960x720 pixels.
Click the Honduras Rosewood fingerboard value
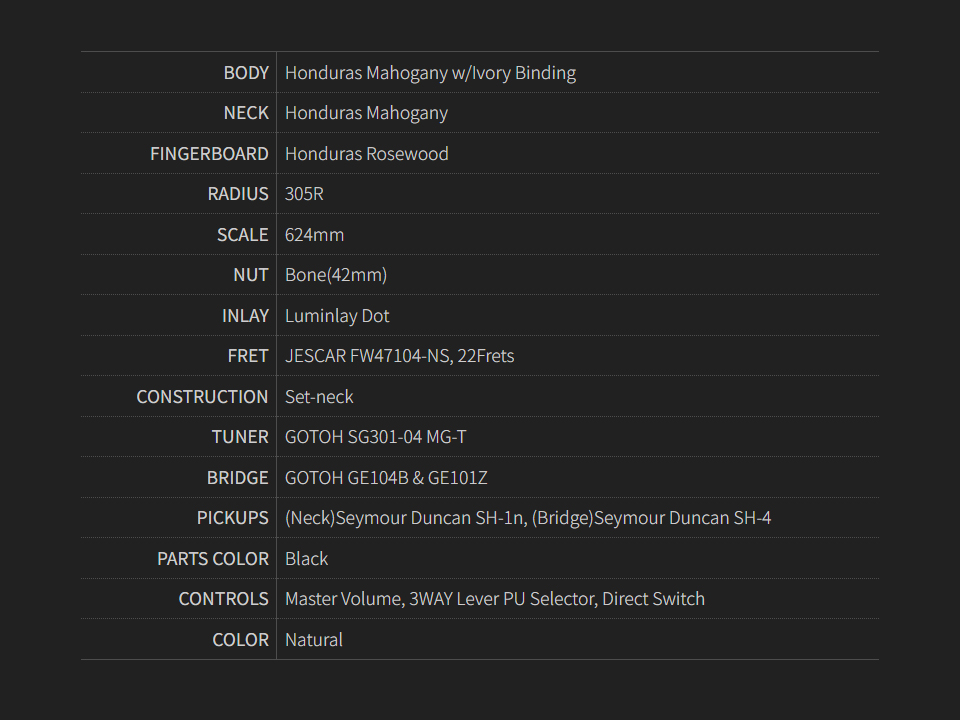366,154
